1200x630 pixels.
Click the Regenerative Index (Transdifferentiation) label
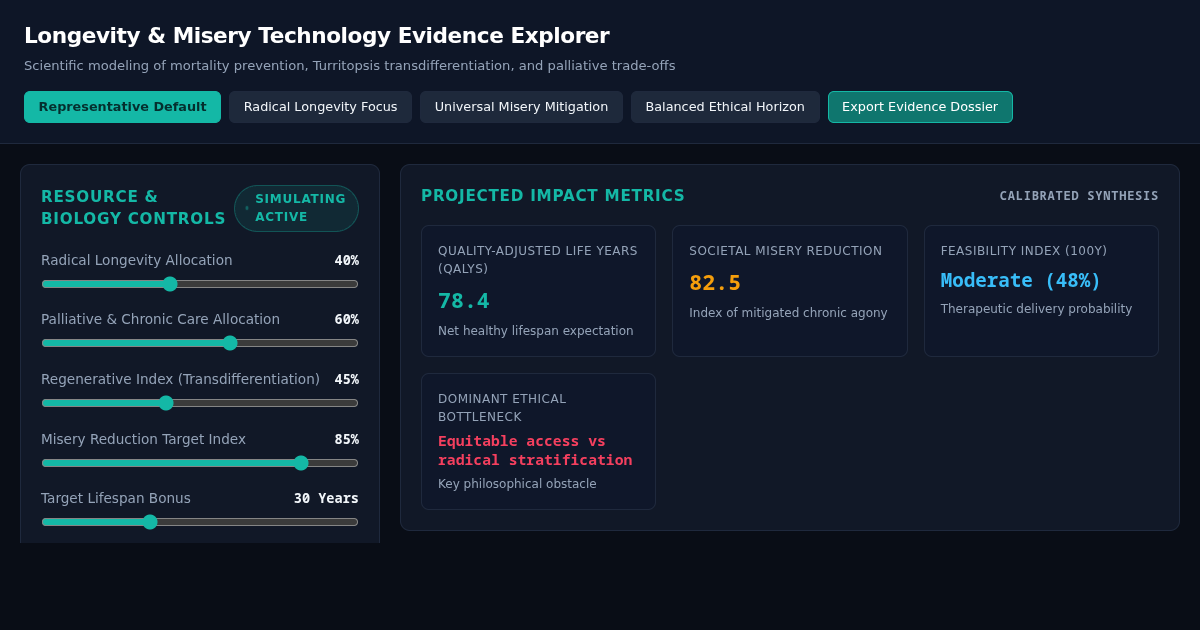point(180,379)
